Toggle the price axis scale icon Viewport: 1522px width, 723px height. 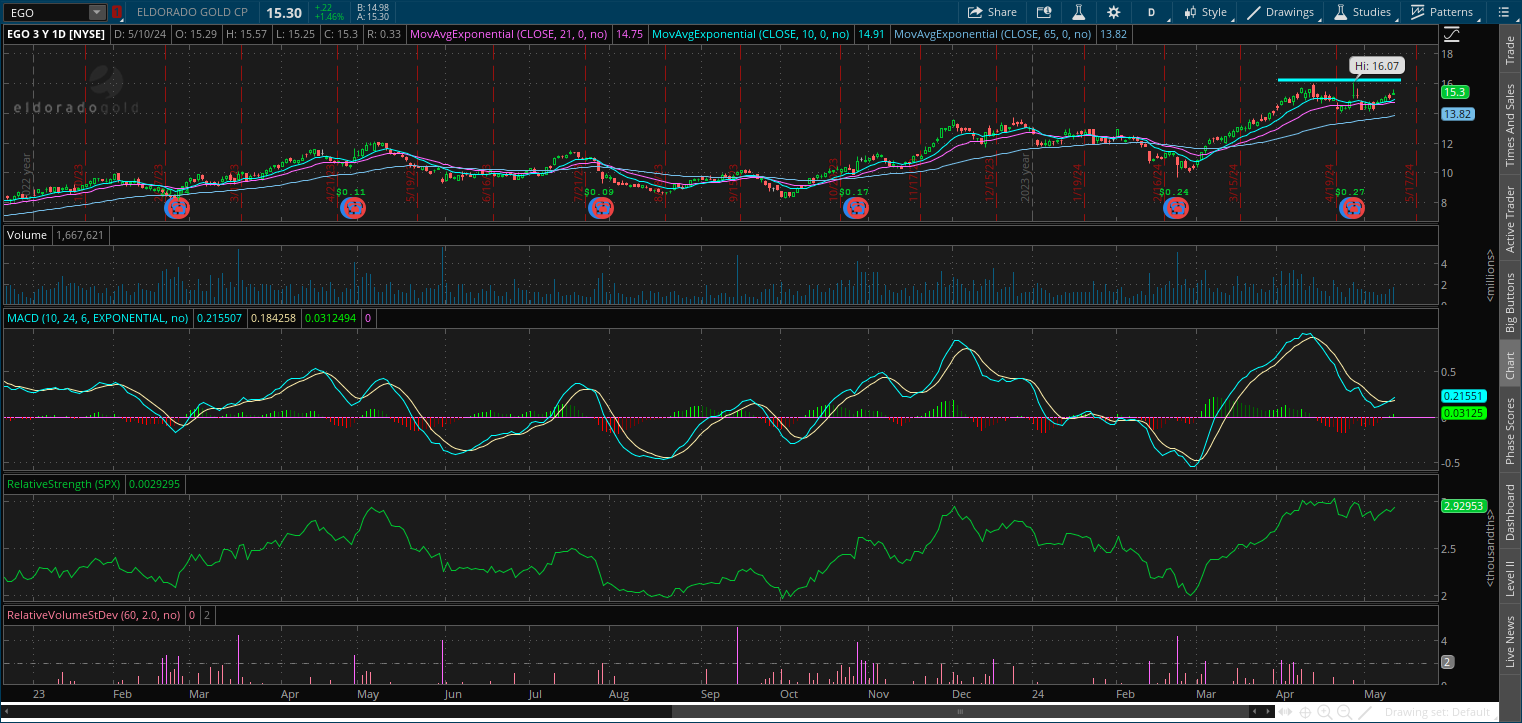tap(1451, 34)
